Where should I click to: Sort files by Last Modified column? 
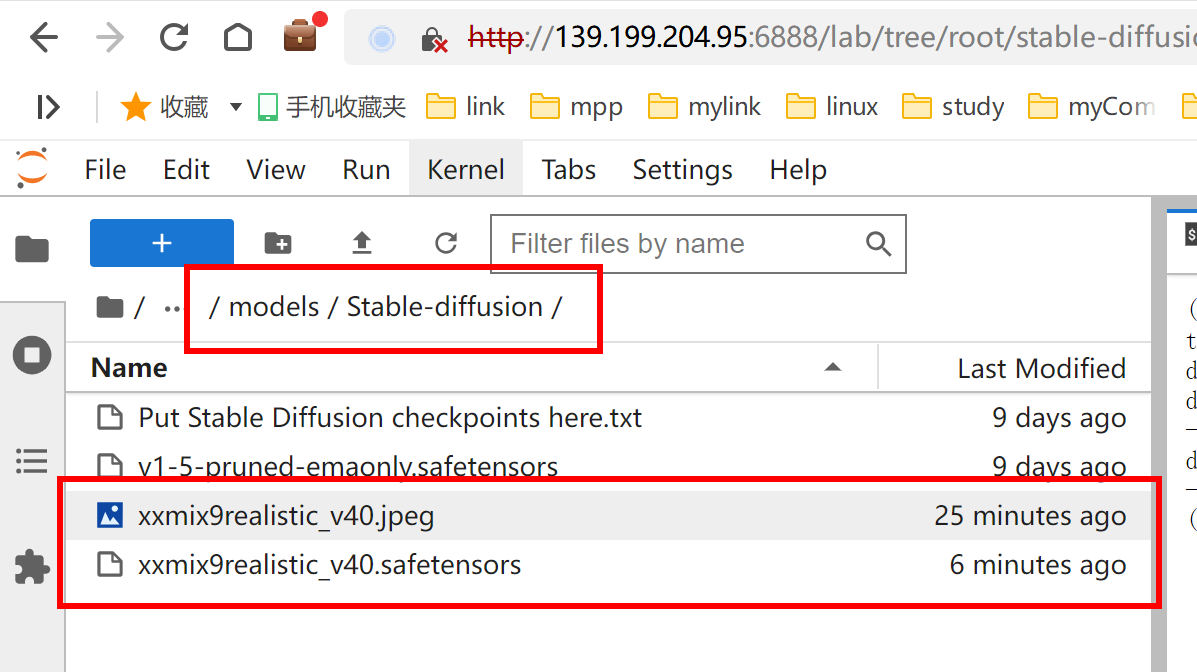1041,368
